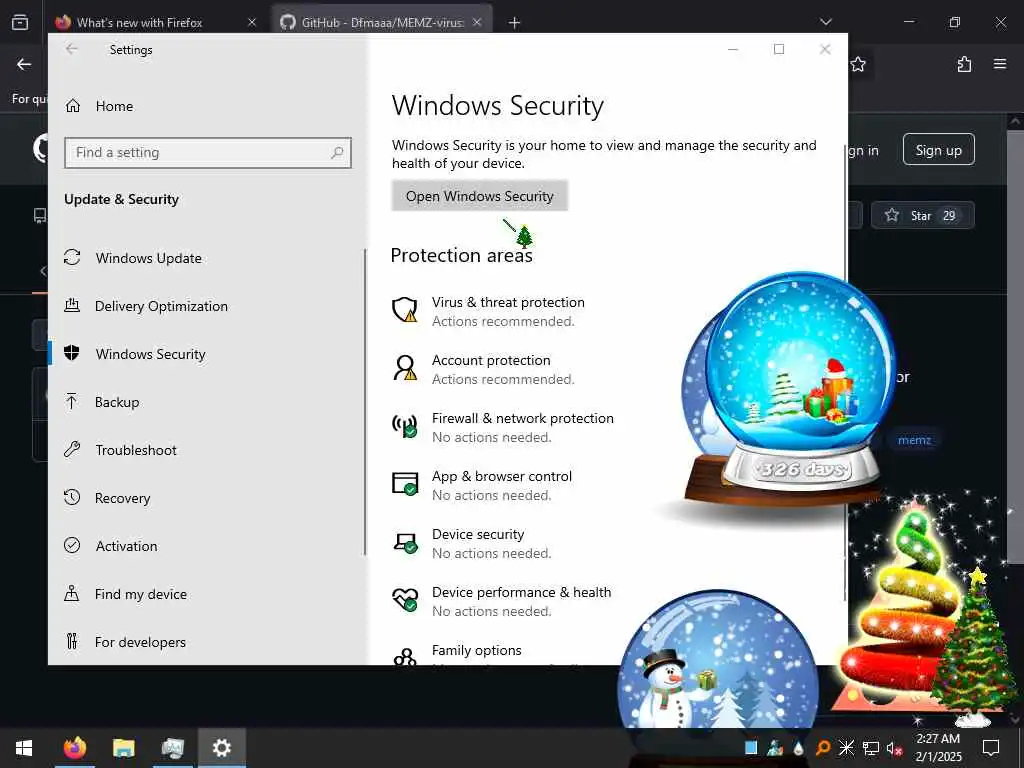Image resolution: width=1024 pixels, height=768 pixels.
Task: Close the What's new with Firefox tab
Action: point(252,23)
